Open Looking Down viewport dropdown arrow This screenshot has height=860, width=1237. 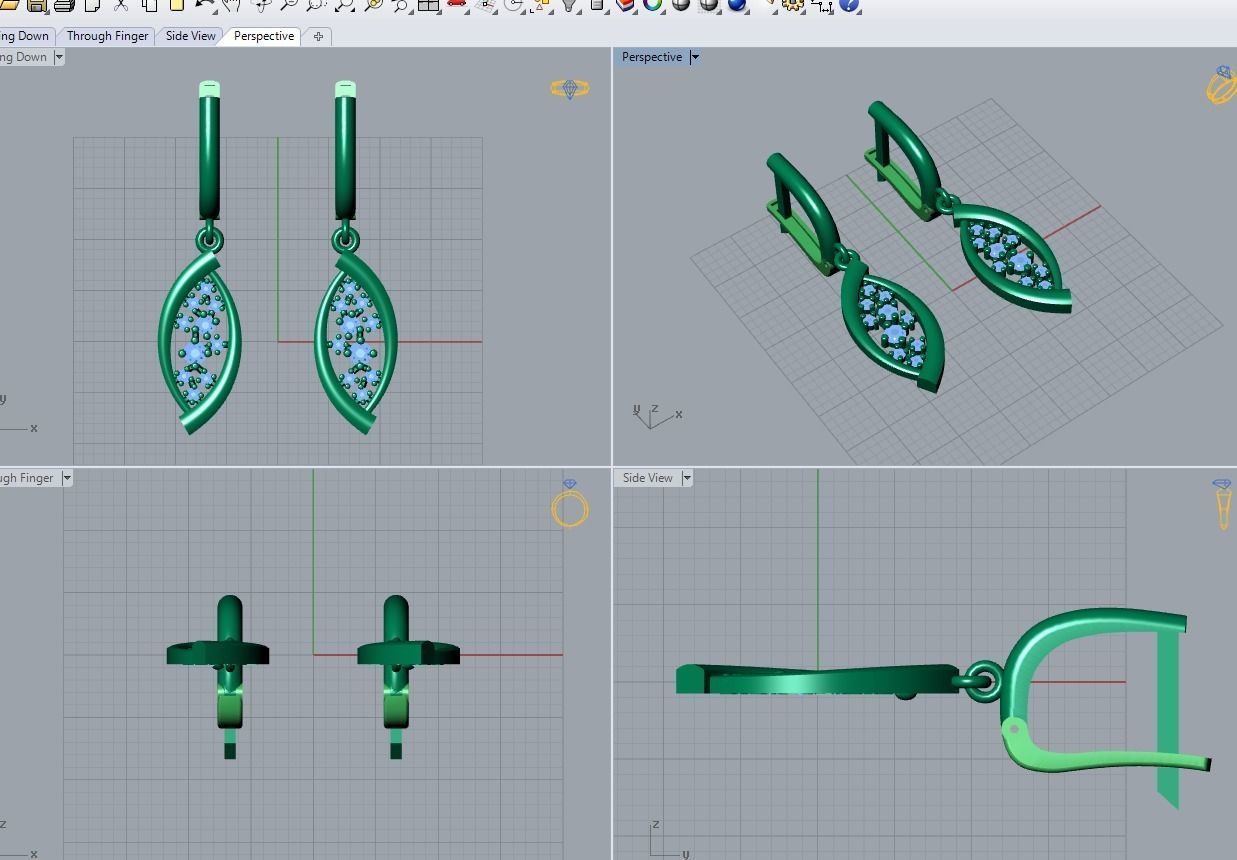click(58, 57)
